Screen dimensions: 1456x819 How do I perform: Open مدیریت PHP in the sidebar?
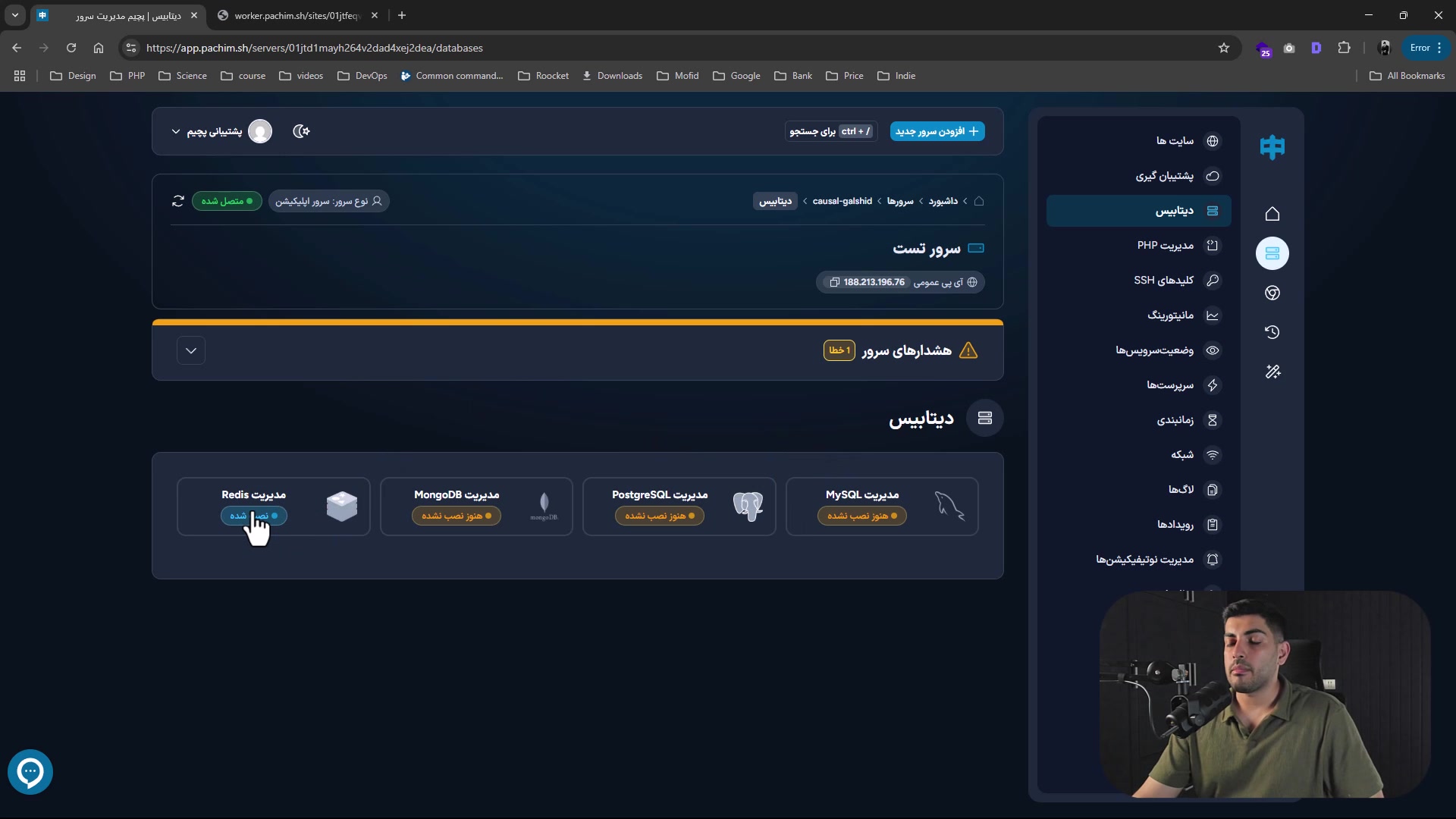[x=1138, y=246]
